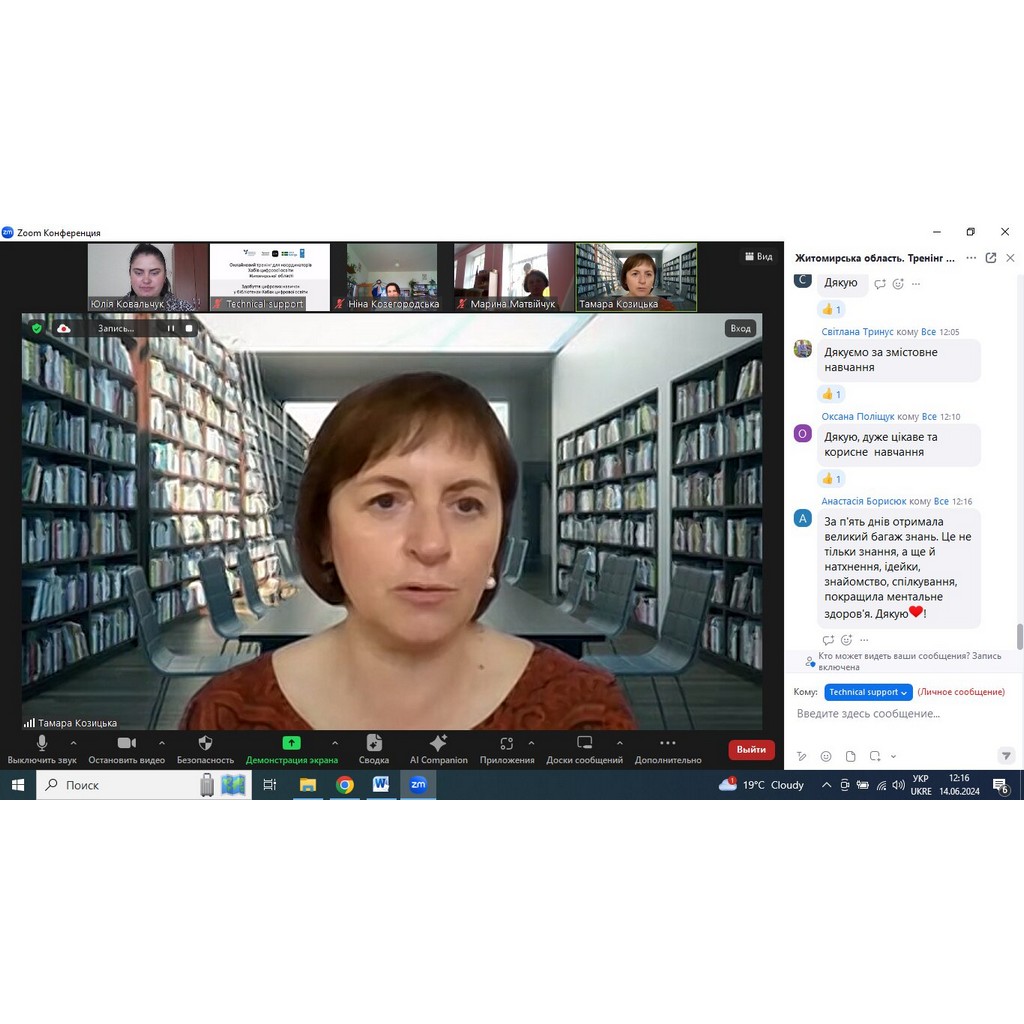The width and height of the screenshot is (1024, 1024).
Task: Click the attach file icon in chat
Action: [850, 756]
